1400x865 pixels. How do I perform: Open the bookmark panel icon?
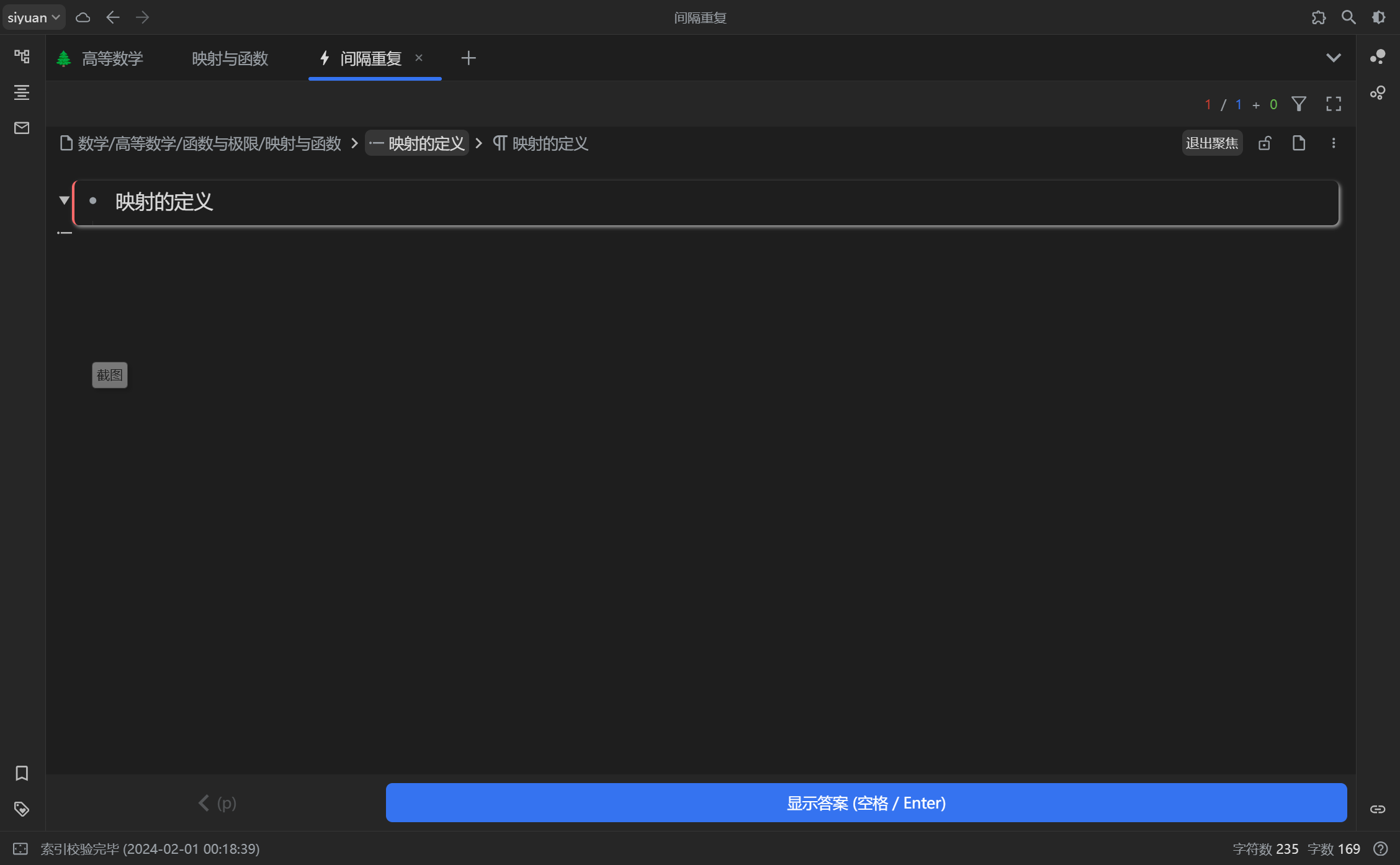pos(22,773)
